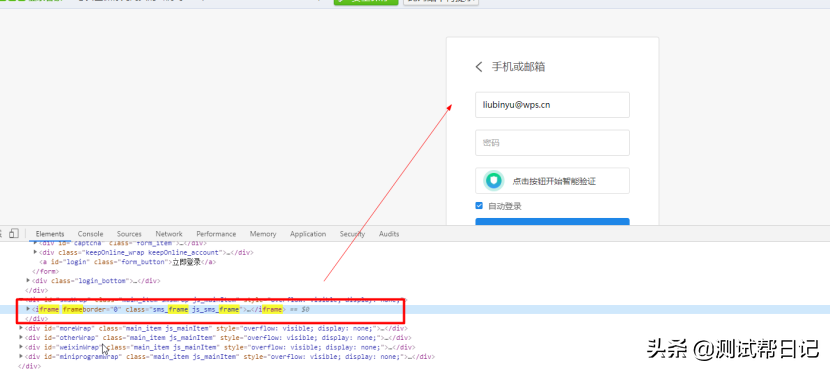
Task: Open the Network tab
Action: click(x=169, y=234)
